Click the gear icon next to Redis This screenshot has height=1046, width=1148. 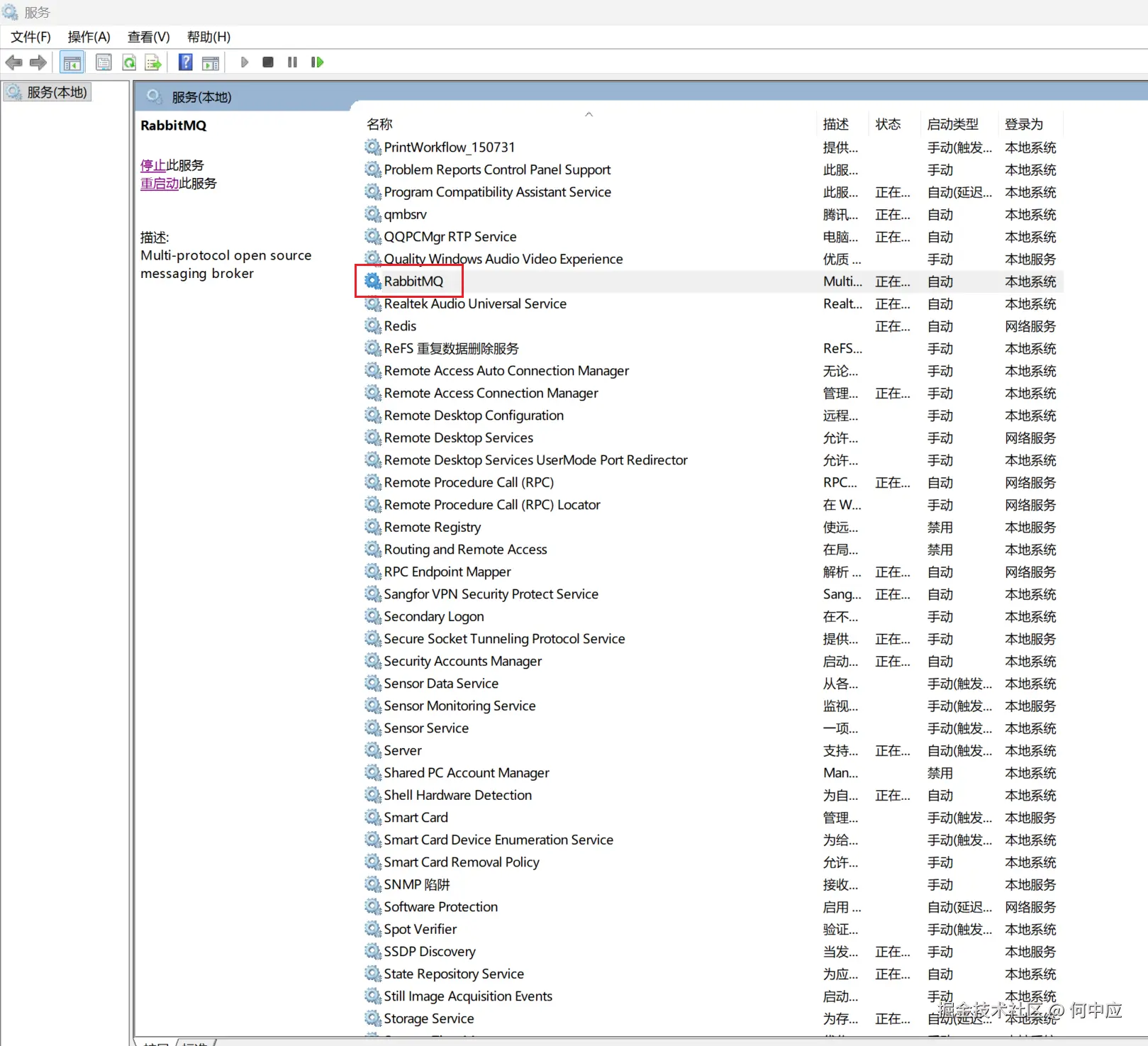[x=373, y=326]
